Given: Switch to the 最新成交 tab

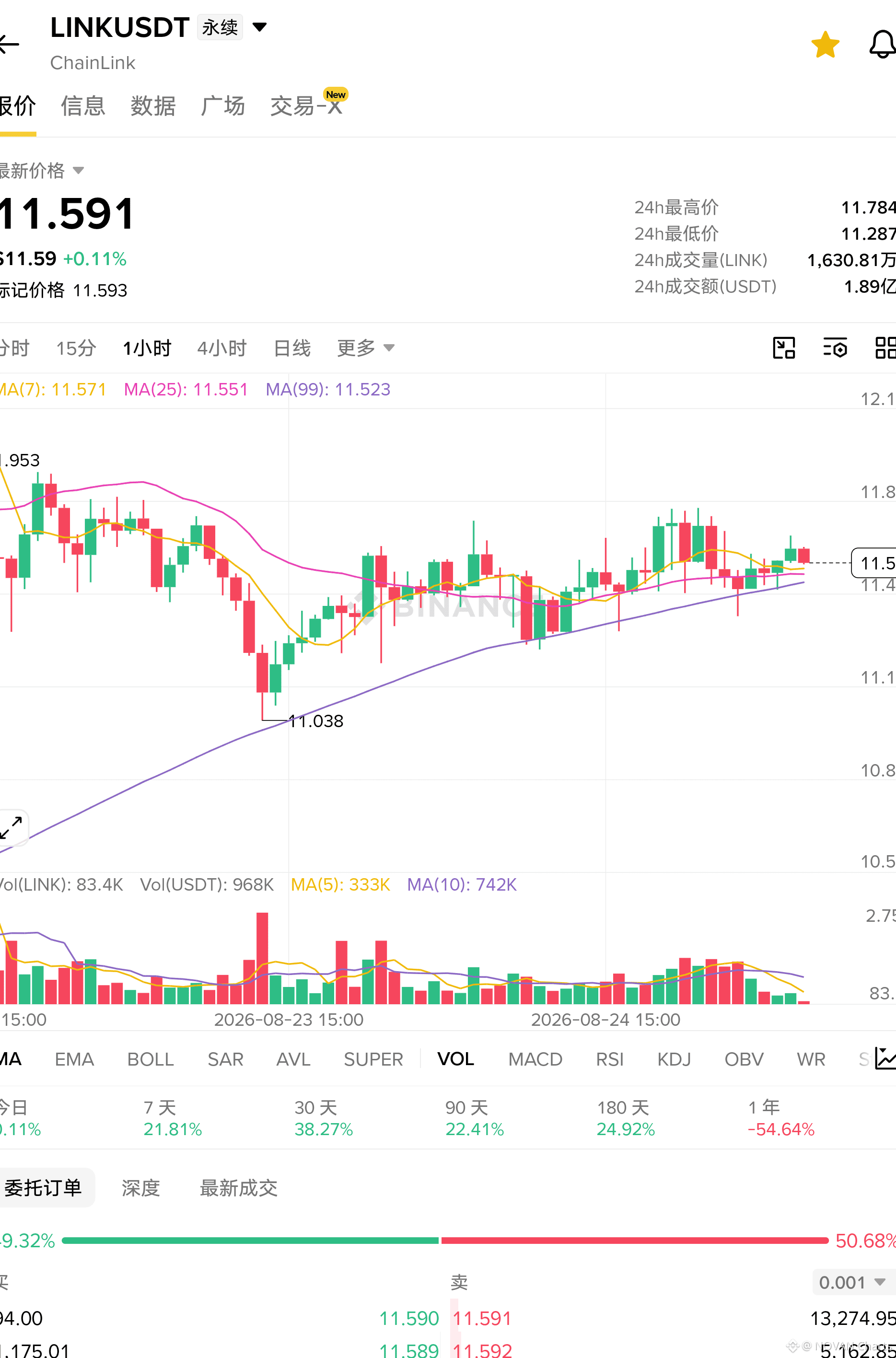Looking at the screenshot, I should 238,1188.
